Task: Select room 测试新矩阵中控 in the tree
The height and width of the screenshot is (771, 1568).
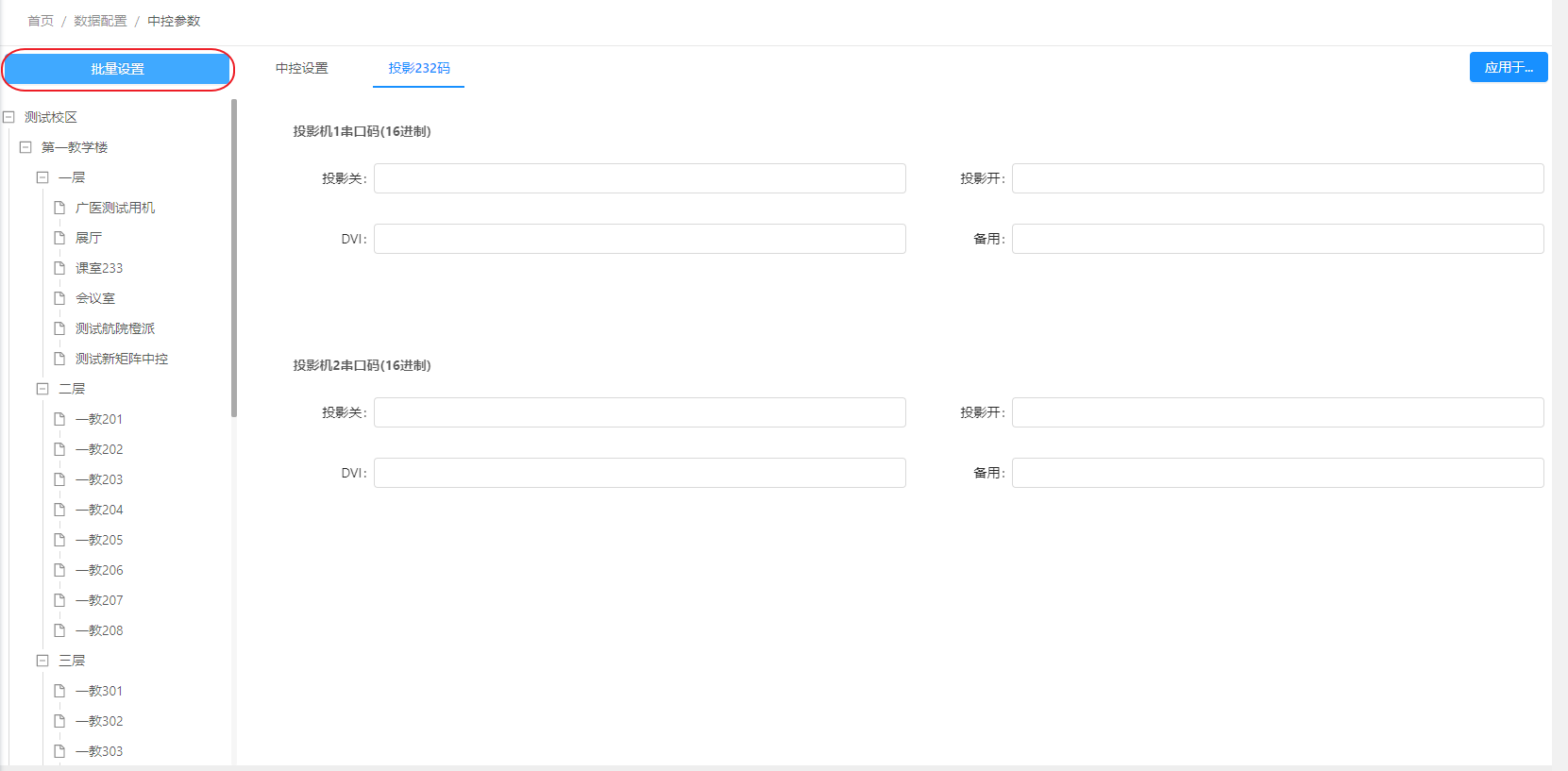Action: (122, 359)
